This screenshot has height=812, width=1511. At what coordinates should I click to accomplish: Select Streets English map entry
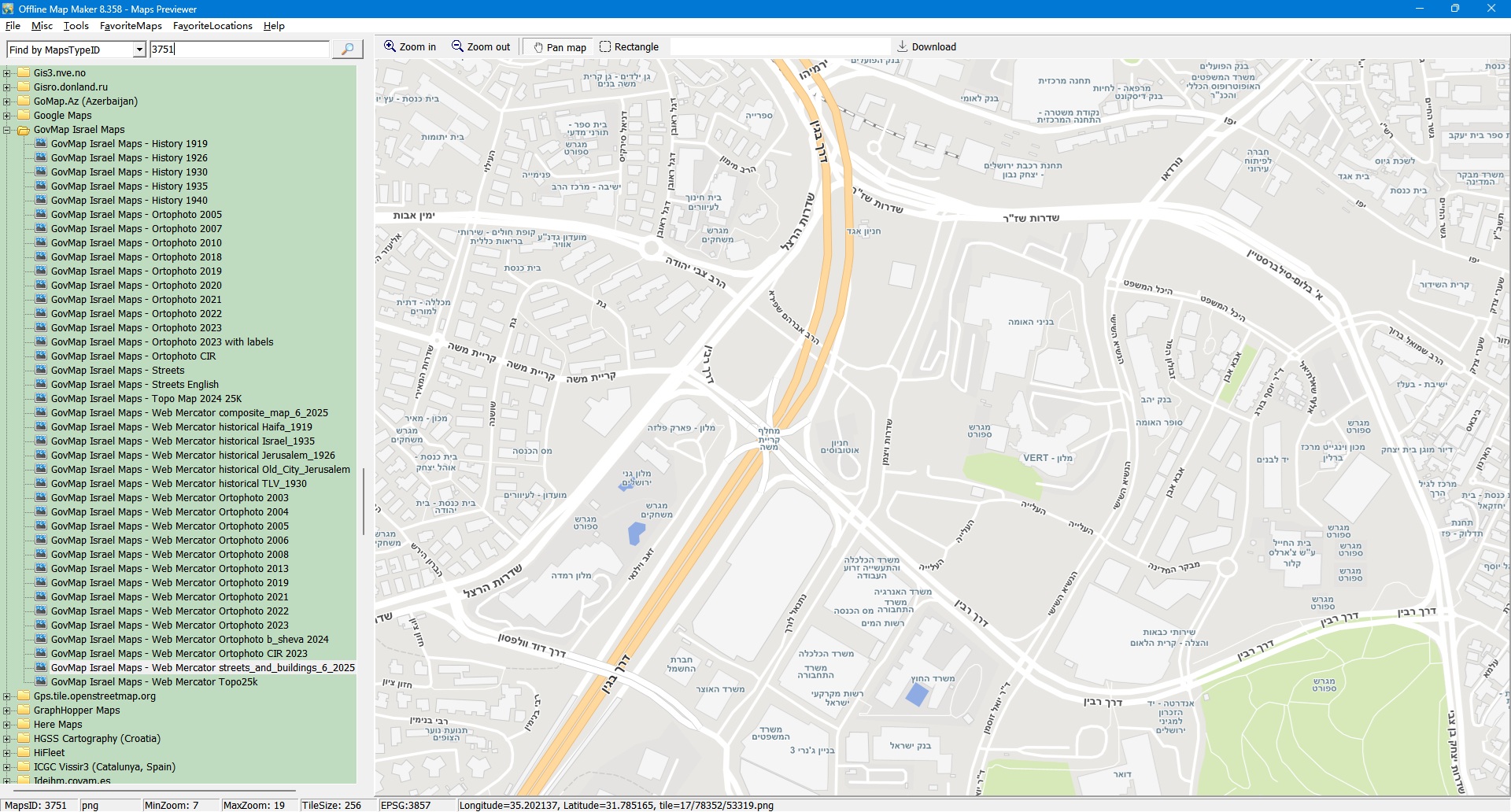pyautogui.click(x=135, y=385)
